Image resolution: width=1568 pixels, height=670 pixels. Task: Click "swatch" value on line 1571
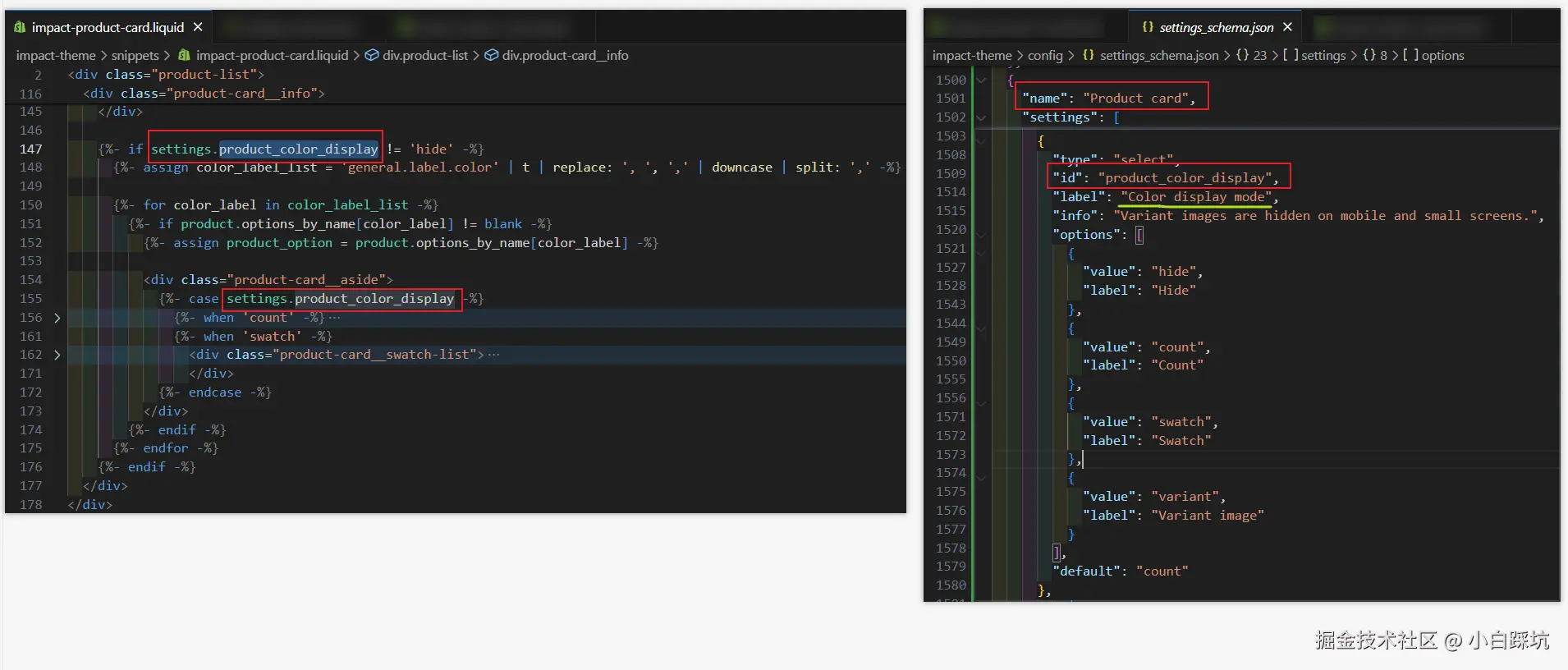click(x=1181, y=422)
